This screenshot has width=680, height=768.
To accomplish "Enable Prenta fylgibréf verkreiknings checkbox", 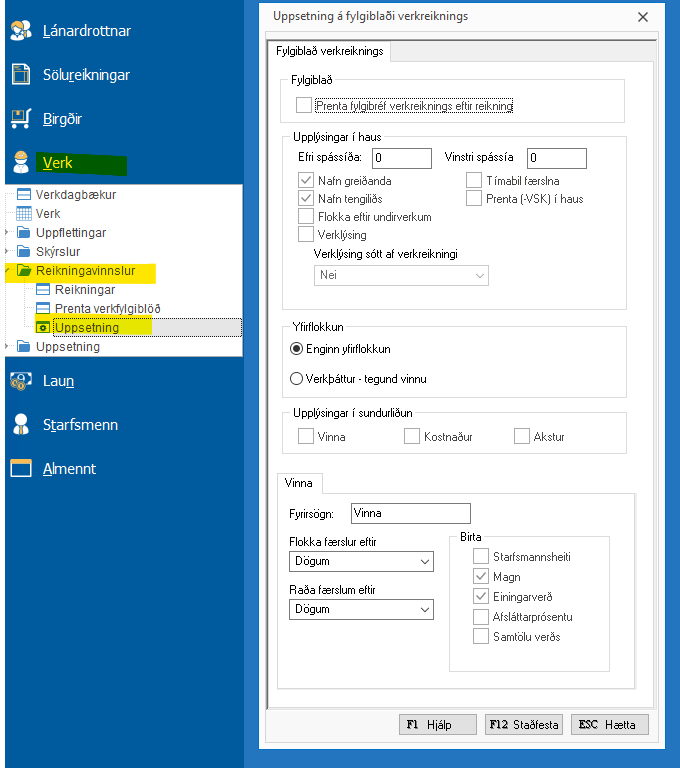I will 305,104.
